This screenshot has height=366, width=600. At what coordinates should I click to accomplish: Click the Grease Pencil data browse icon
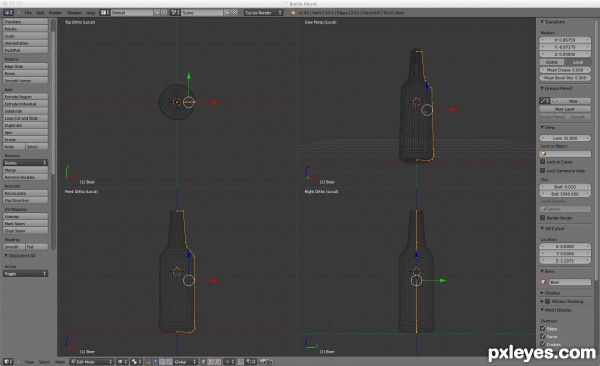pos(545,101)
